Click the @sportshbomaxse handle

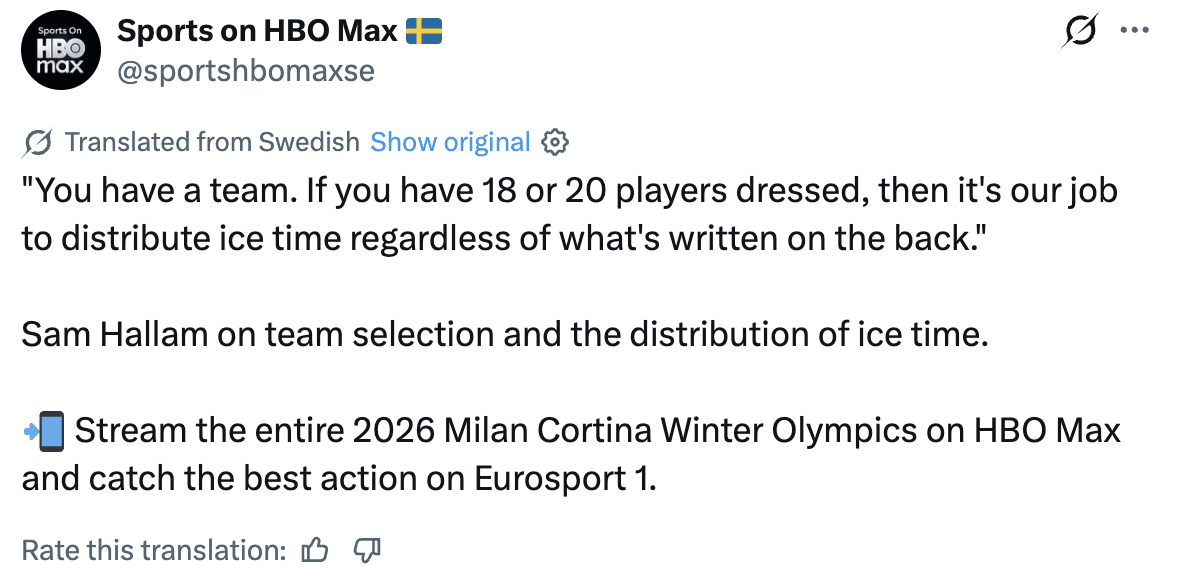246,72
